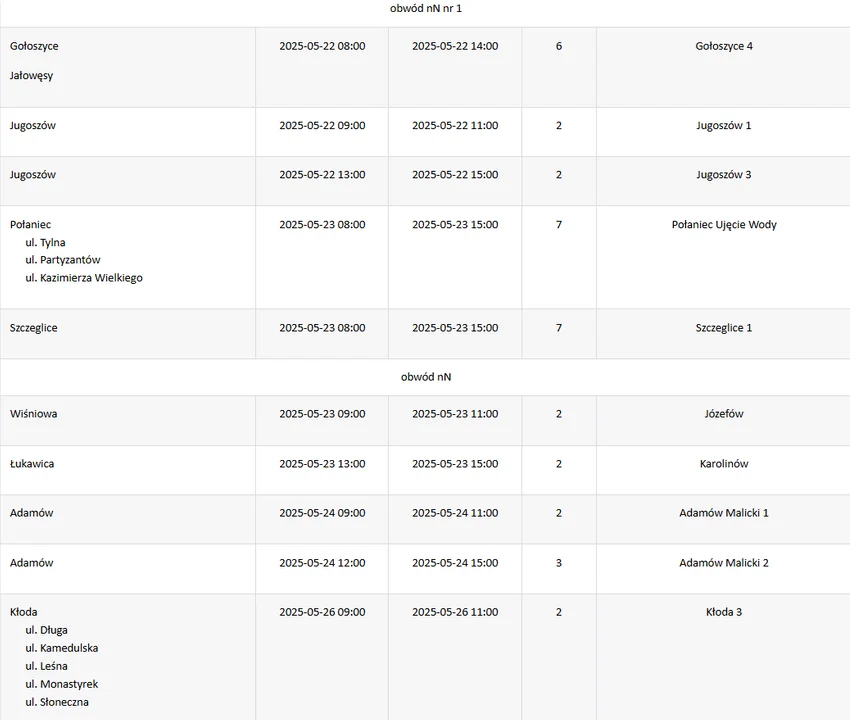Select the Jugoszów 3 station cell
The height and width of the screenshot is (720, 850).
(x=724, y=175)
